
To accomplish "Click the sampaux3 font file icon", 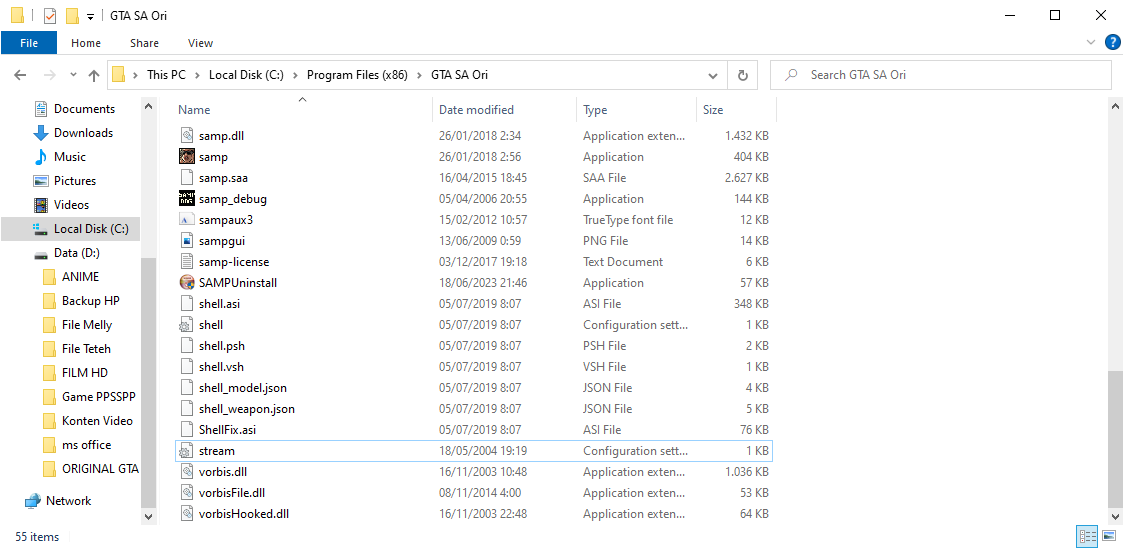I will pyautogui.click(x=186, y=219).
